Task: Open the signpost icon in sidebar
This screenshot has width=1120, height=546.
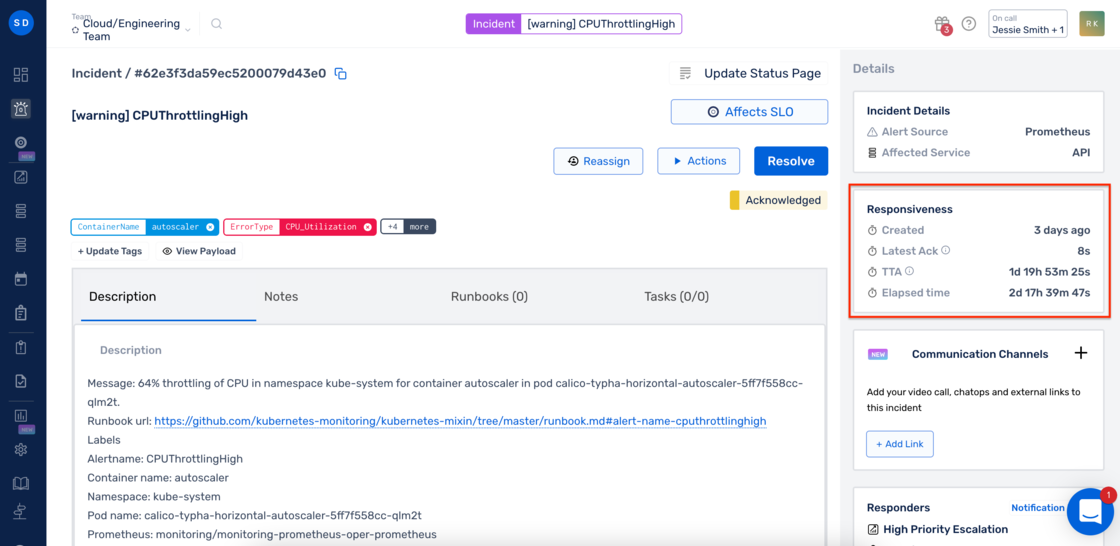Action: click(x=21, y=512)
